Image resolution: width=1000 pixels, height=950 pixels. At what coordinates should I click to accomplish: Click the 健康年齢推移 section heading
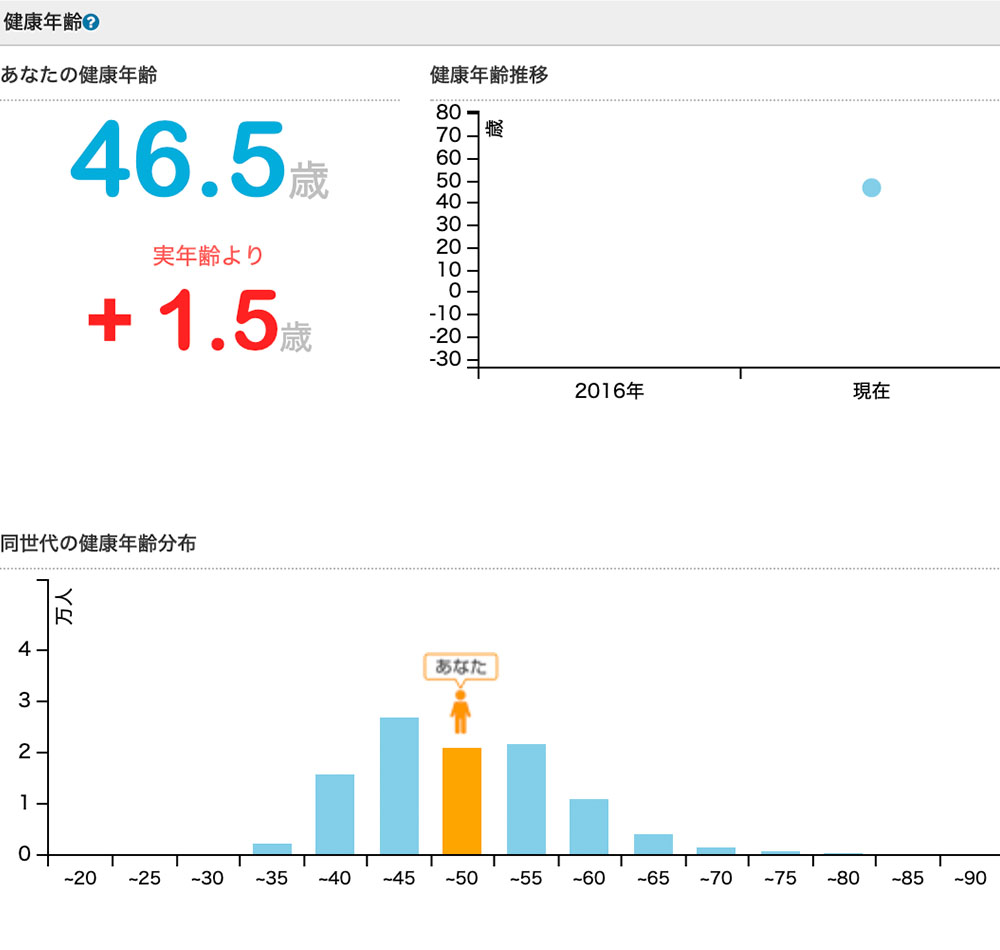point(489,75)
